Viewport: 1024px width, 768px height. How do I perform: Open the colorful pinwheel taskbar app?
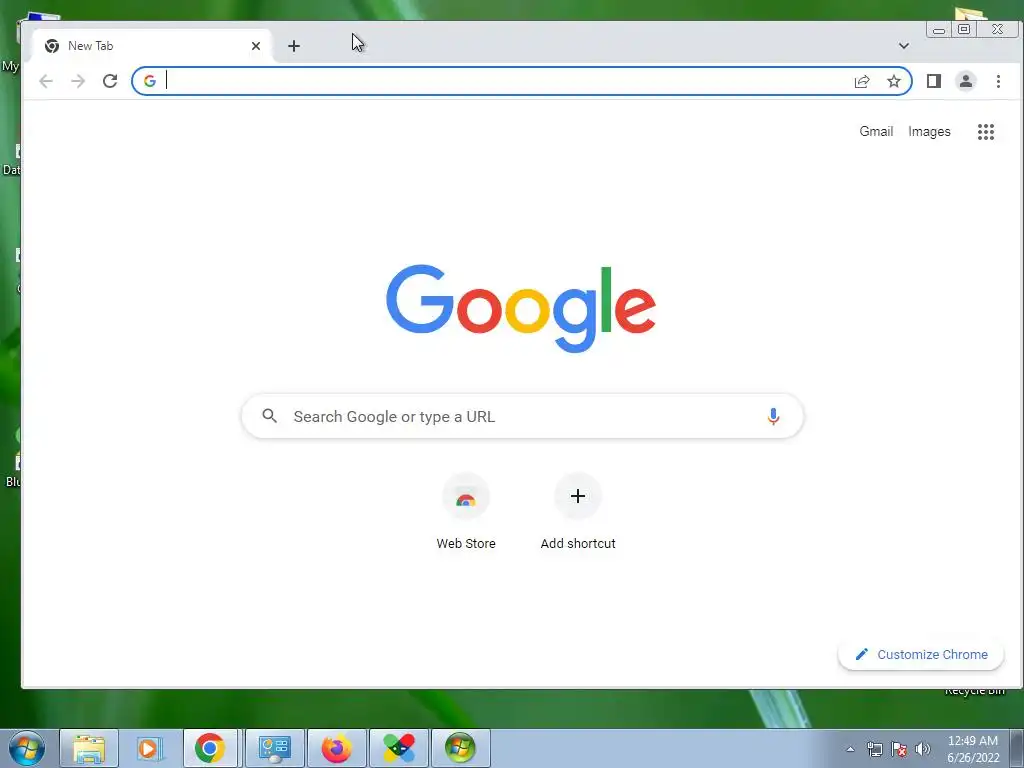coord(398,748)
